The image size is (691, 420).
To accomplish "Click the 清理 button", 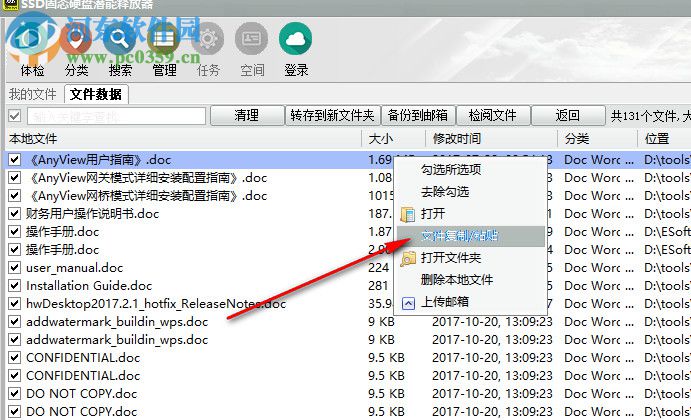I will coord(247,115).
